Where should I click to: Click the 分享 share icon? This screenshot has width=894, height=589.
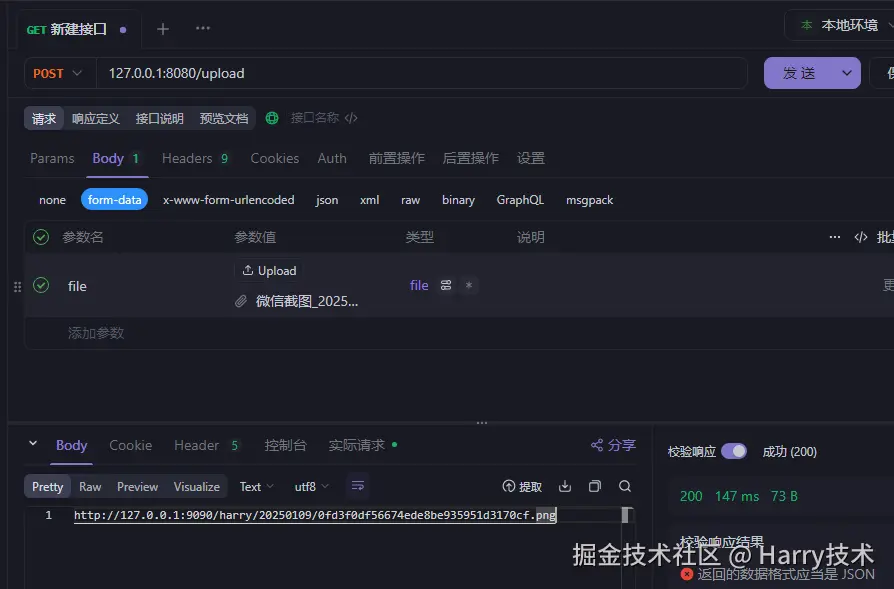tap(613, 445)
